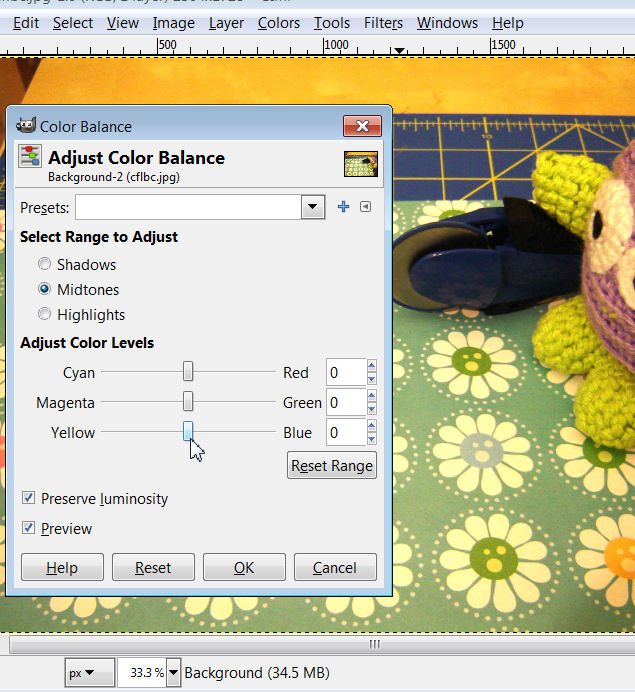Open the presets menu triangle icon
This screenshot has height=692, width=635.
pos(365,207)
